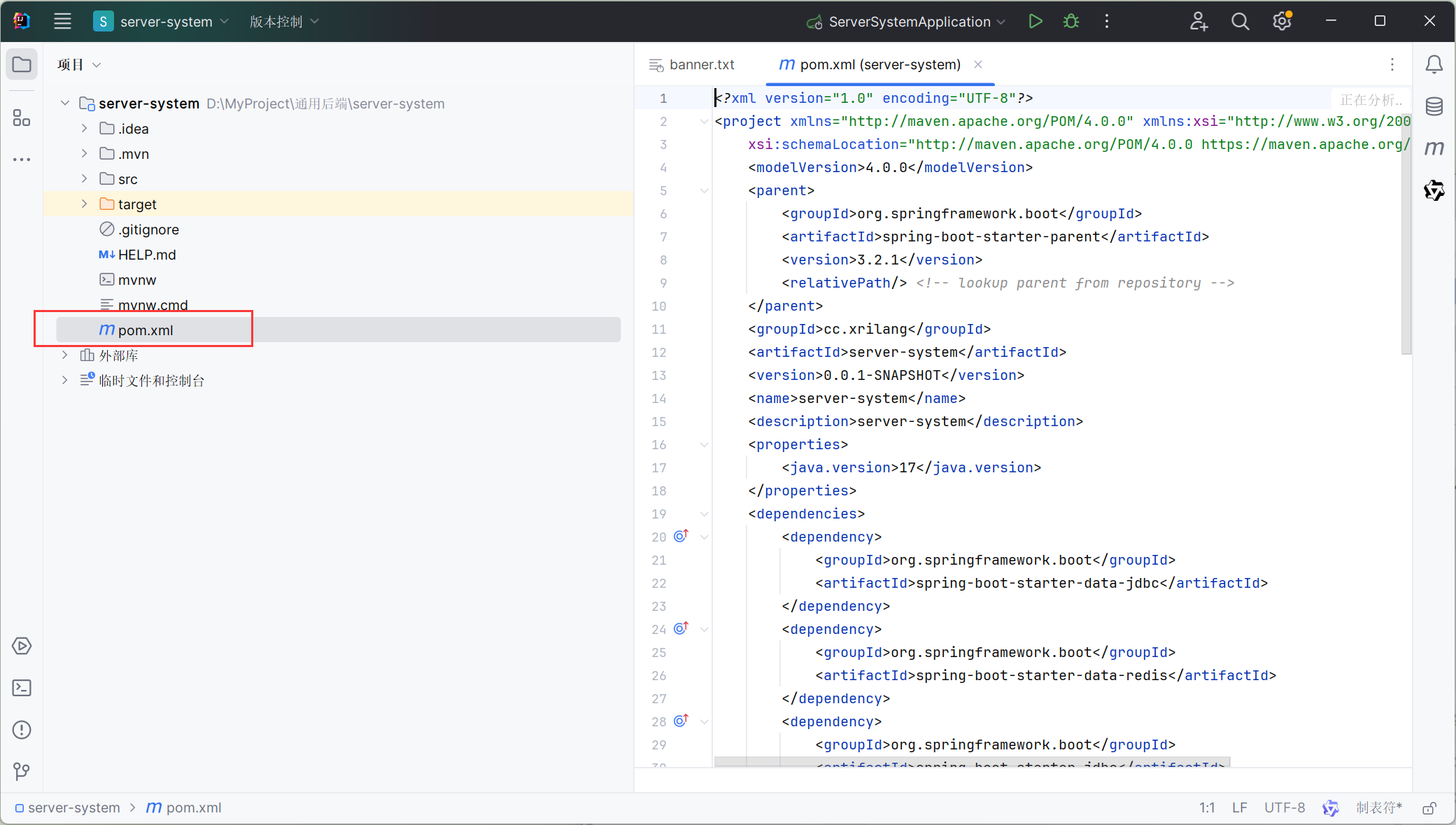
Task: Show more tool windows ellipsis
Action: (x=22, y=160)
